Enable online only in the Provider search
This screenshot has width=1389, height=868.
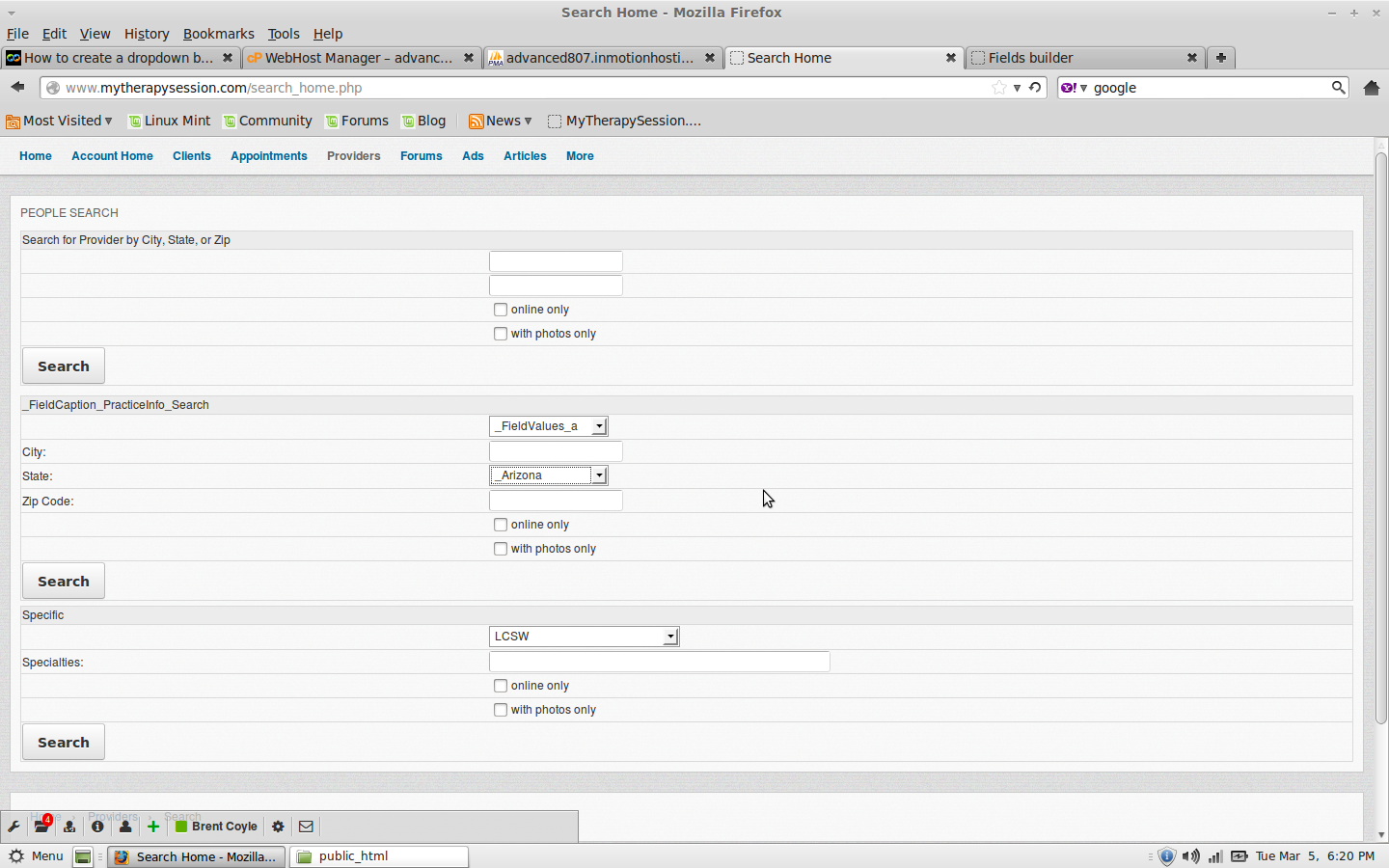501,310
